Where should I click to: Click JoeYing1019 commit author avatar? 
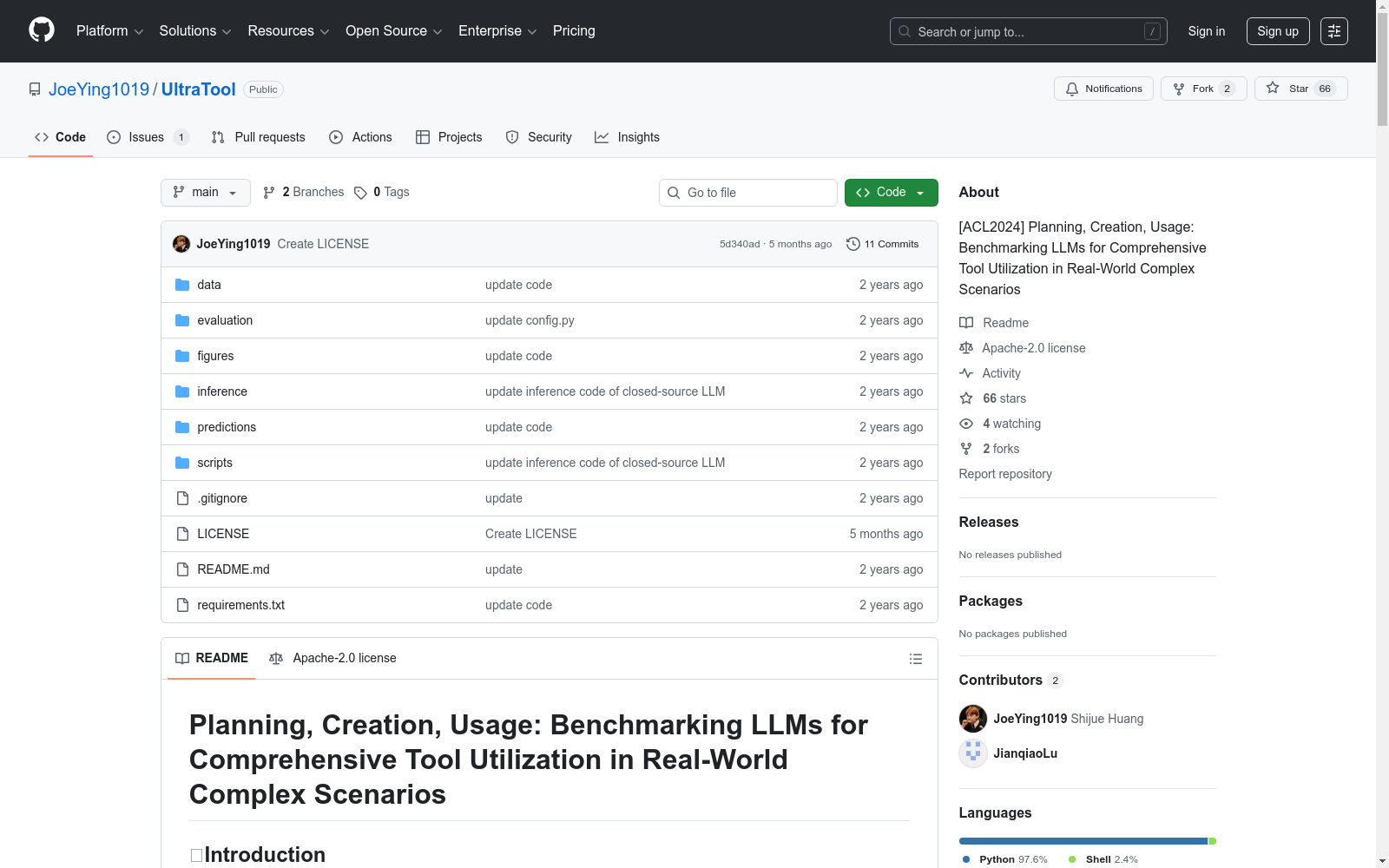181,244
